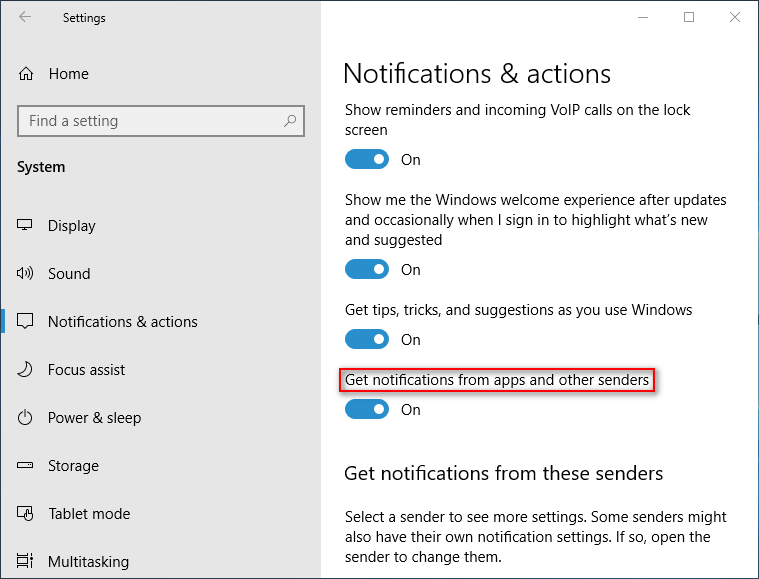Click the search magnifier icon
759x579 pixels.
click(290, 121)
